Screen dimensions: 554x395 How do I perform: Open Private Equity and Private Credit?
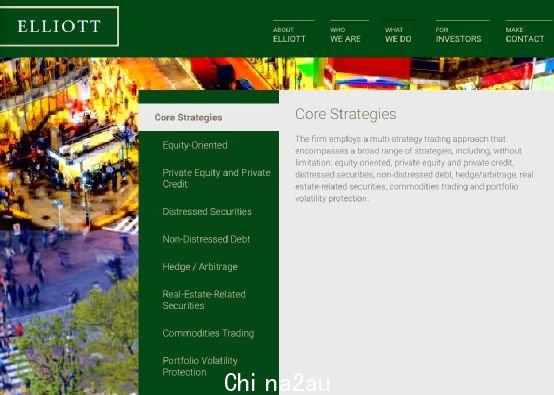216,178
